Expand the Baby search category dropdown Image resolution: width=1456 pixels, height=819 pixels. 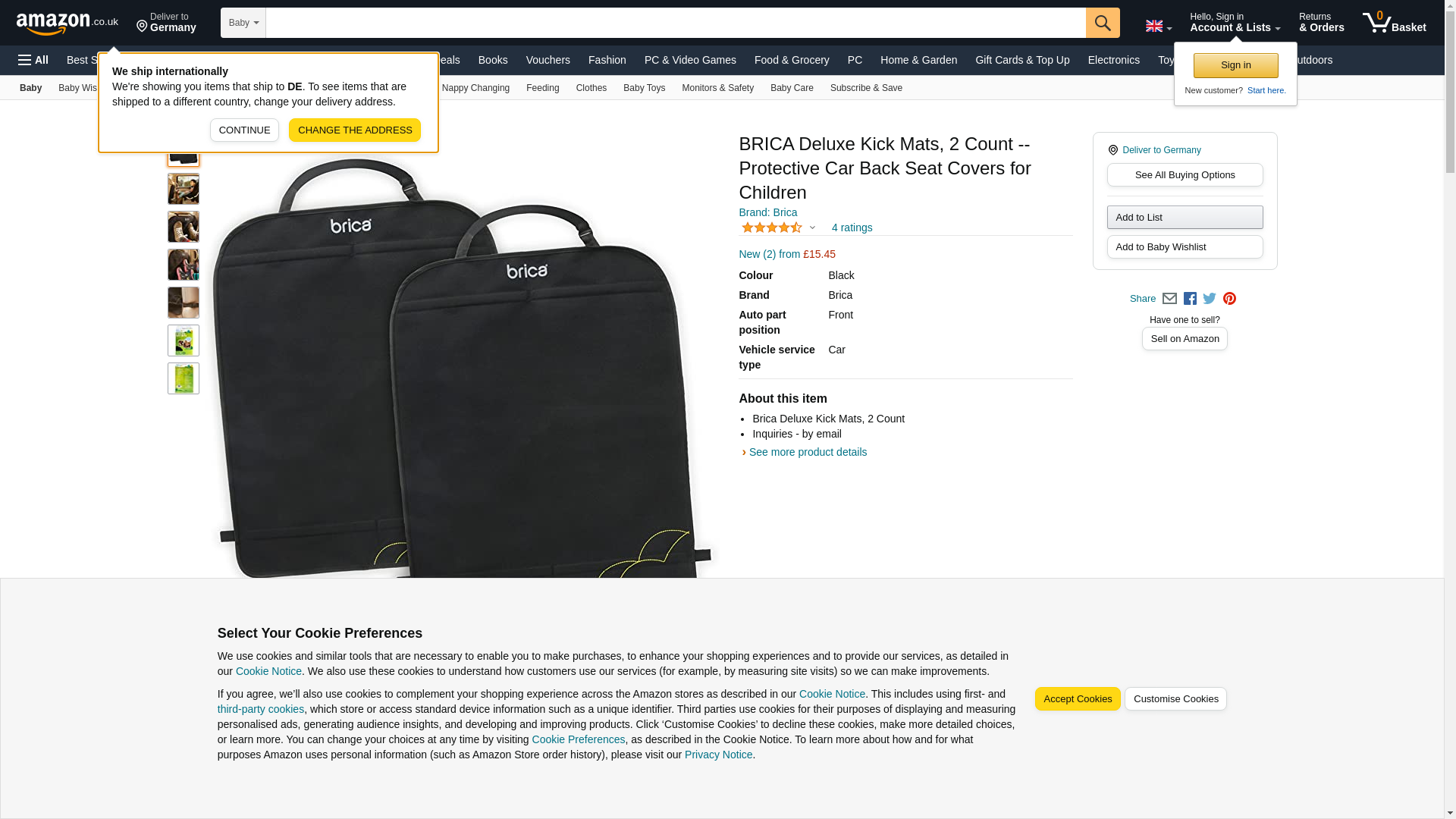243,23
